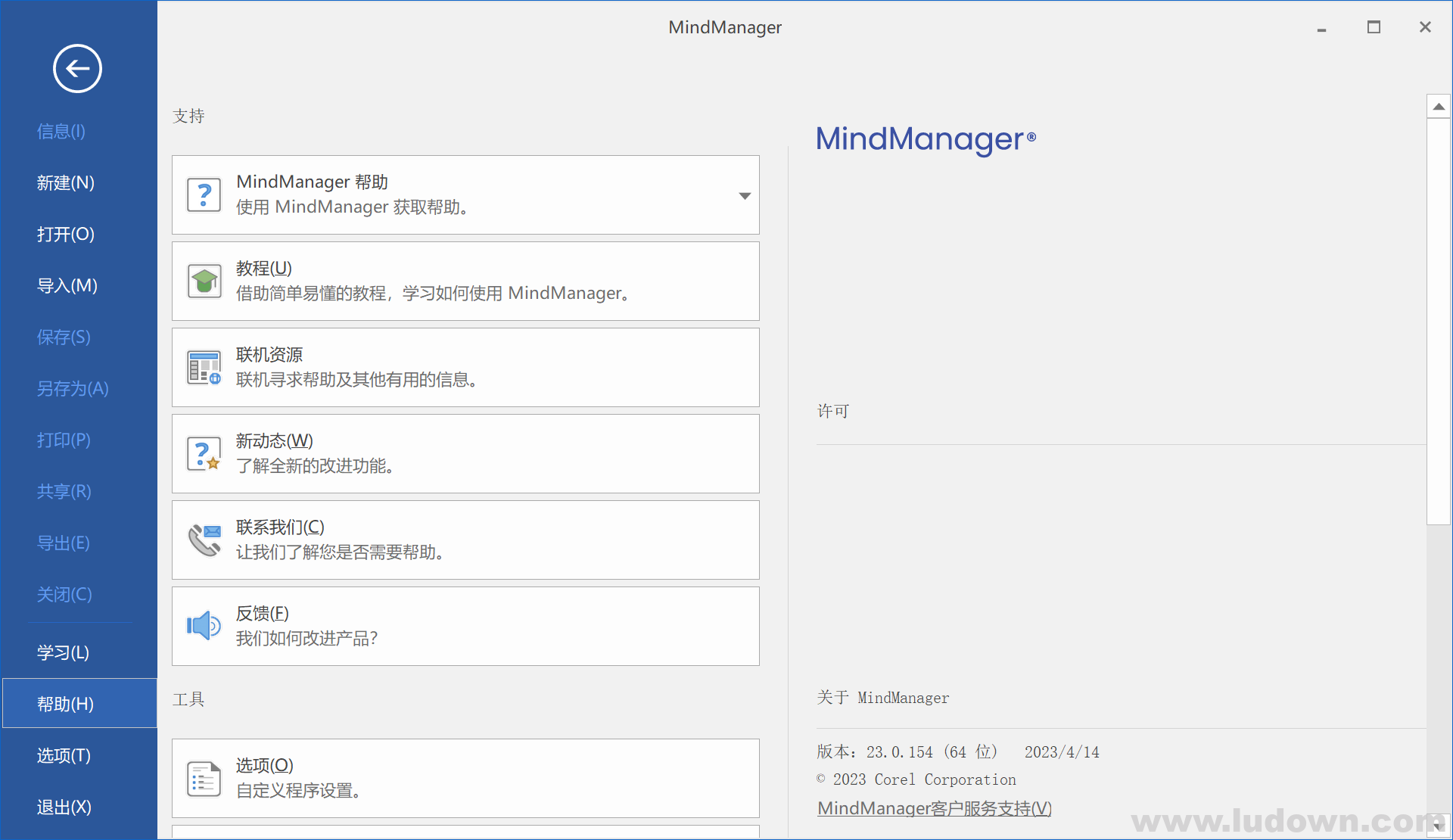1453x840 pixels.
Task: Click the © 2023 Corel Corporation text
Action: point(916,779)
